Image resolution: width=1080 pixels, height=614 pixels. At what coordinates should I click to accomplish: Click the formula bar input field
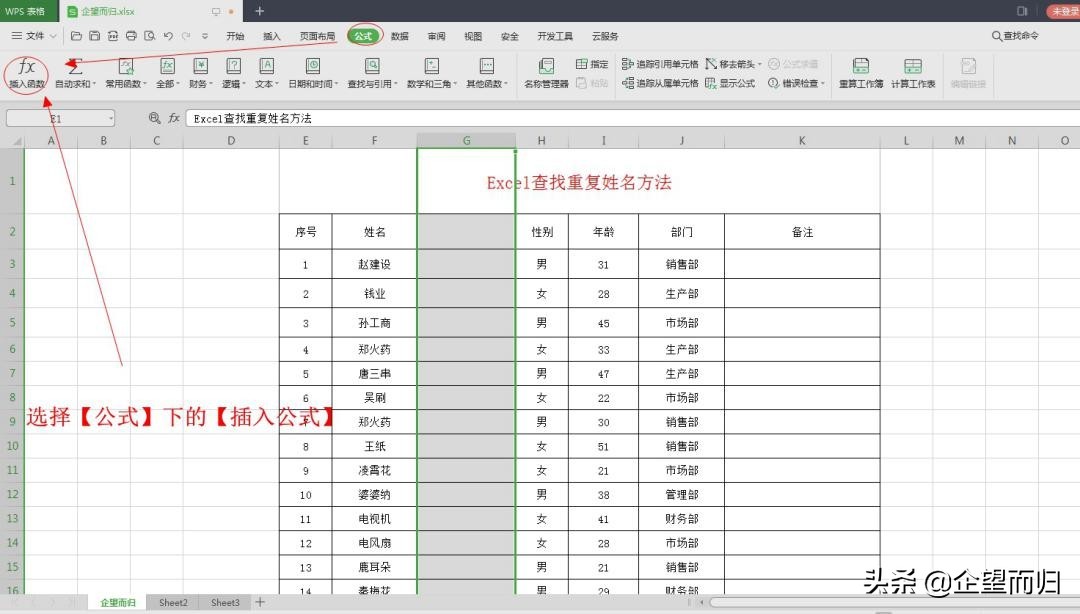pos(632,119)
